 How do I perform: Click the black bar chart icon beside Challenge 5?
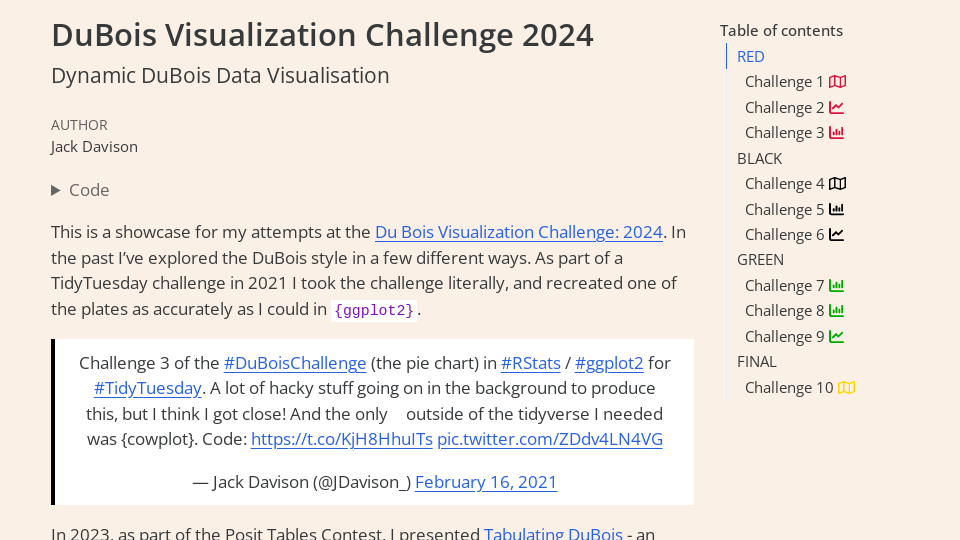(x=837, y=210)
